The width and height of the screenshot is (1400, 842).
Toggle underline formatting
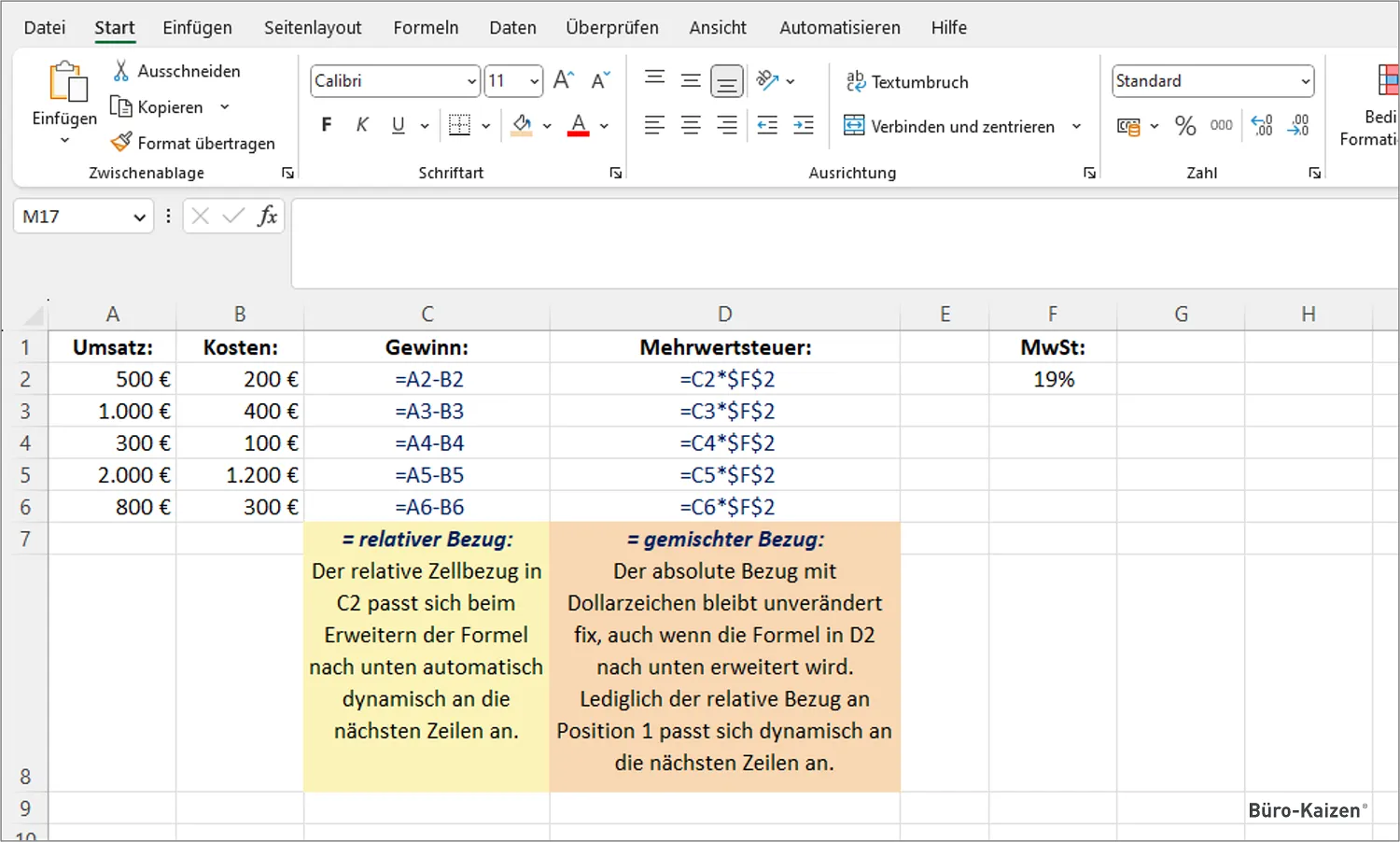399,124
